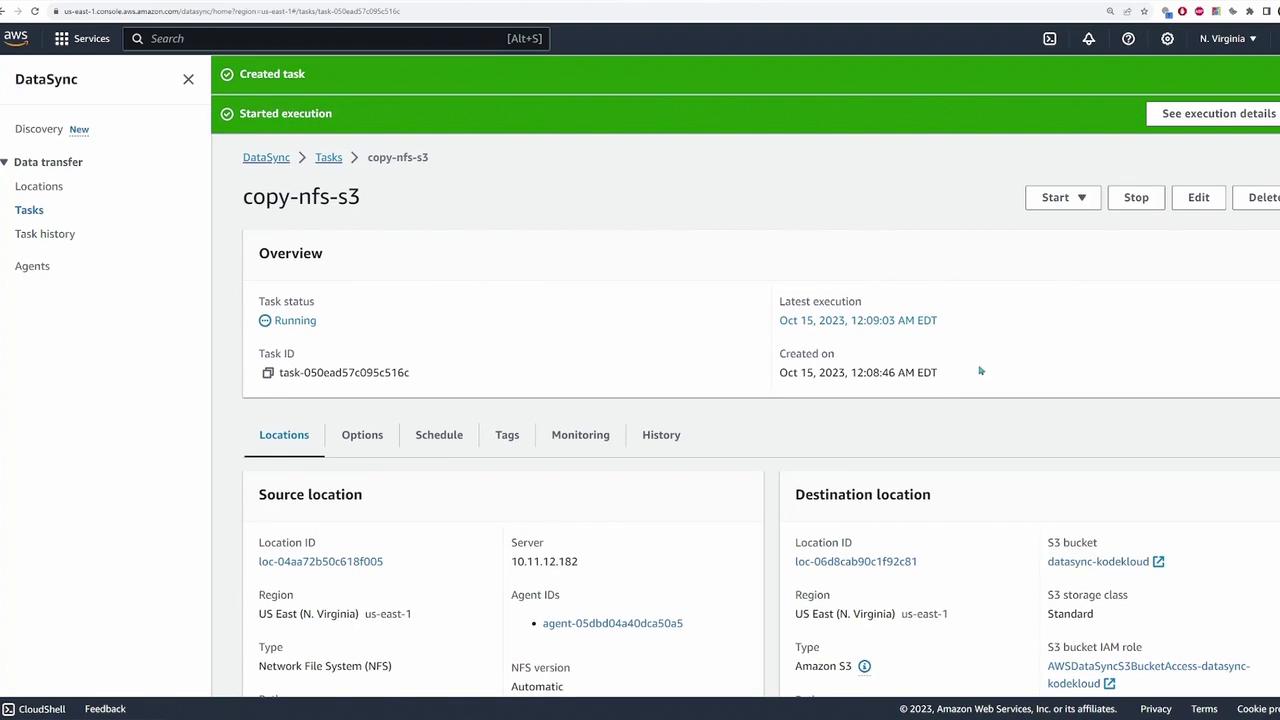Click See execution details button

point(1213,114)
